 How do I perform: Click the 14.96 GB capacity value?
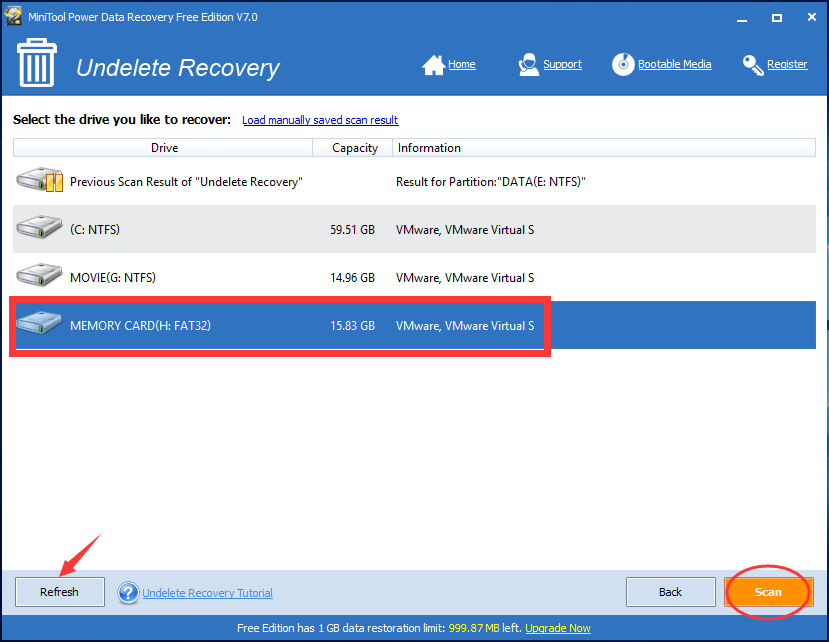click(x=352, y=278)
